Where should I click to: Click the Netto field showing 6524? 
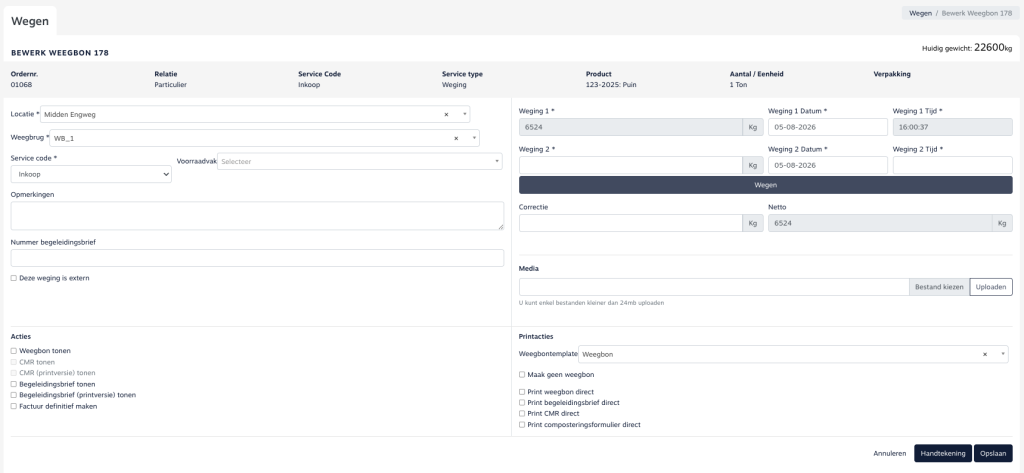tap(880, 223)
